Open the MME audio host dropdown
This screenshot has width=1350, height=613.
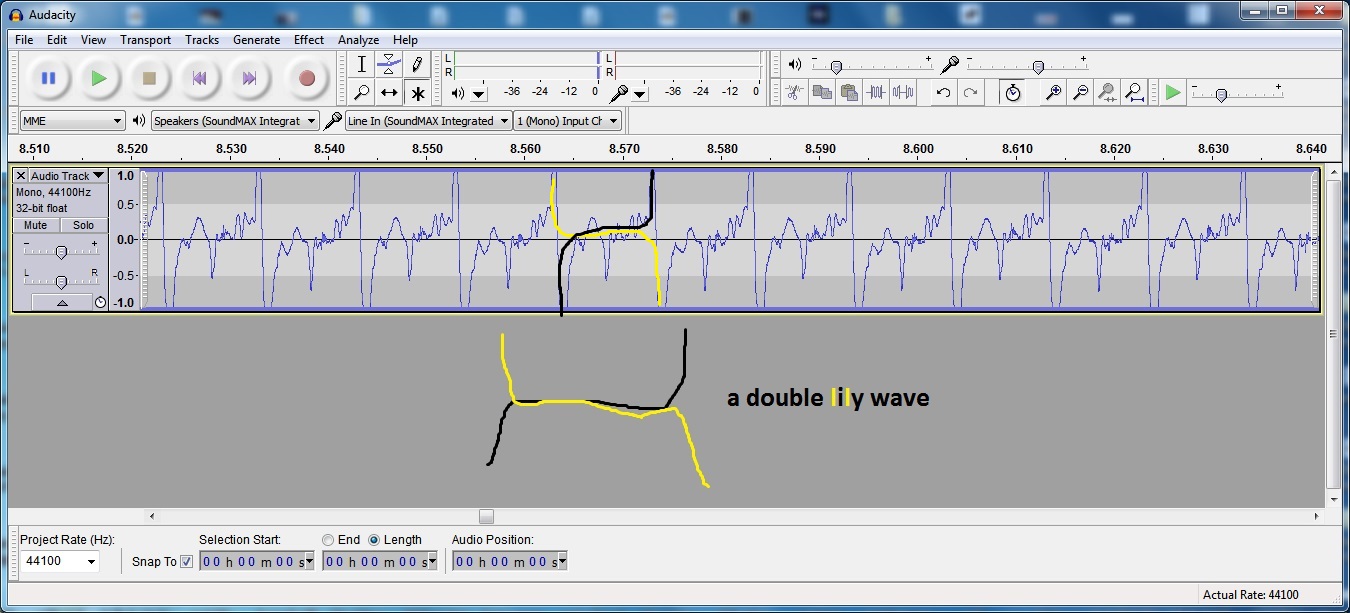[x=72, y=121]
